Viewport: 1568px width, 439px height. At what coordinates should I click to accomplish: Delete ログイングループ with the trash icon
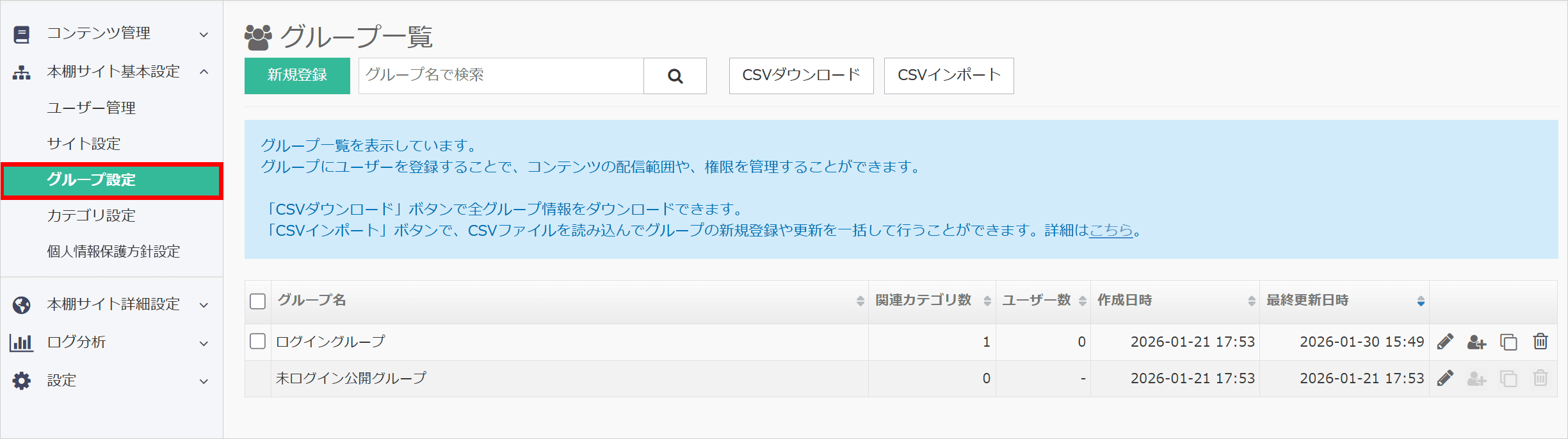tap(1540, 342)
